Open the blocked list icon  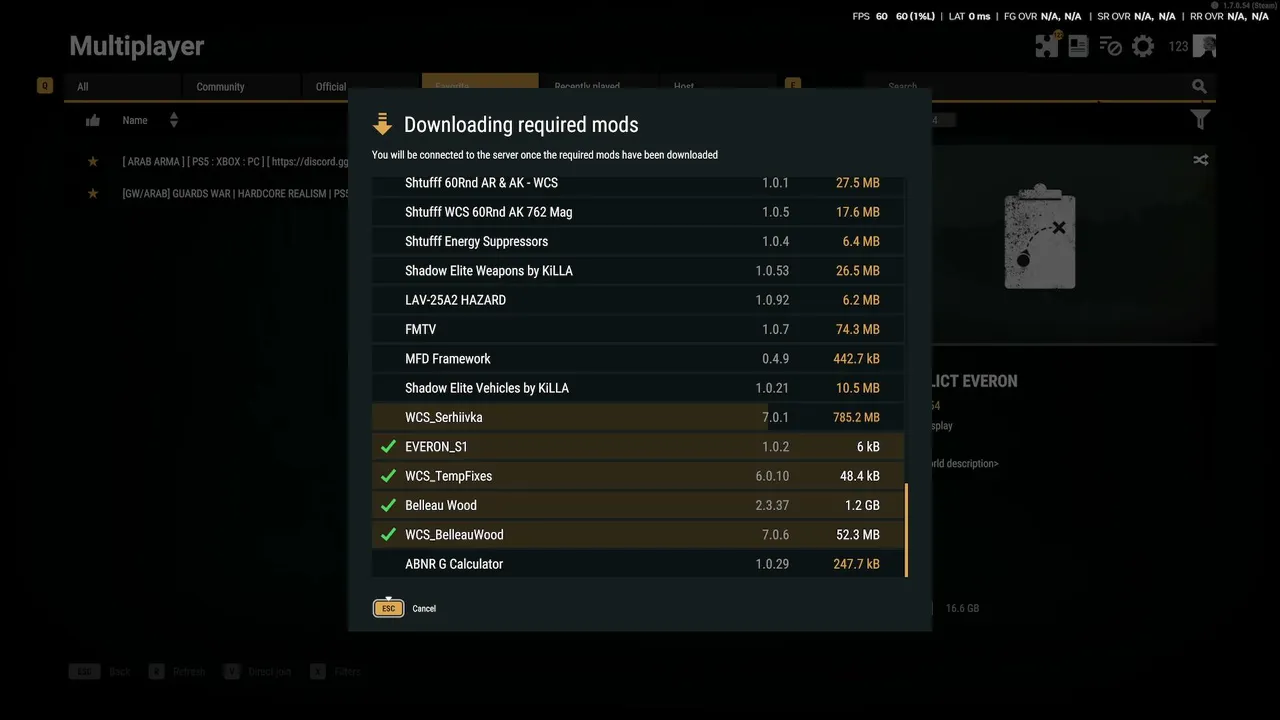click(x=1110, y=46)
